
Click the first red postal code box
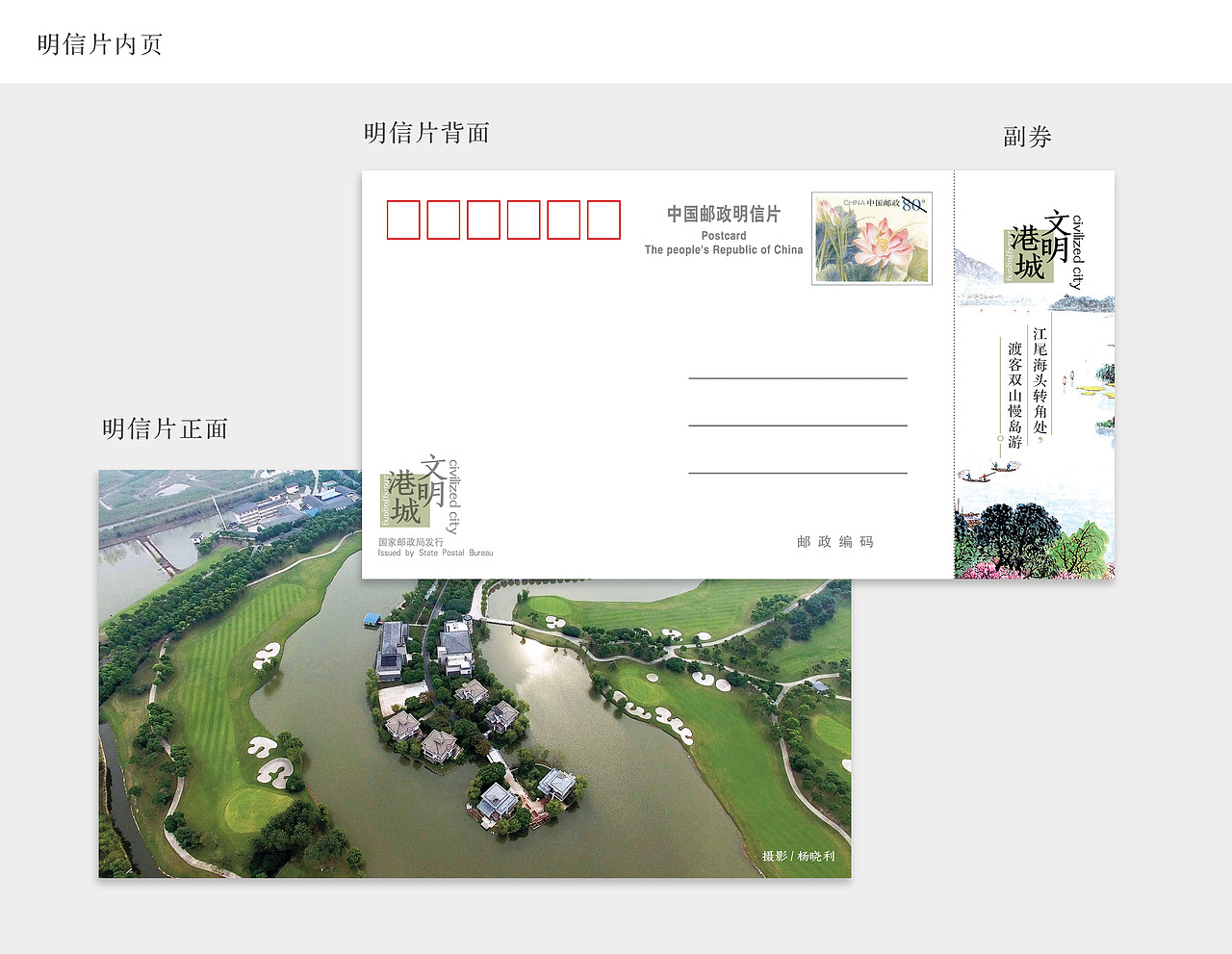click(x=402, y=219)
